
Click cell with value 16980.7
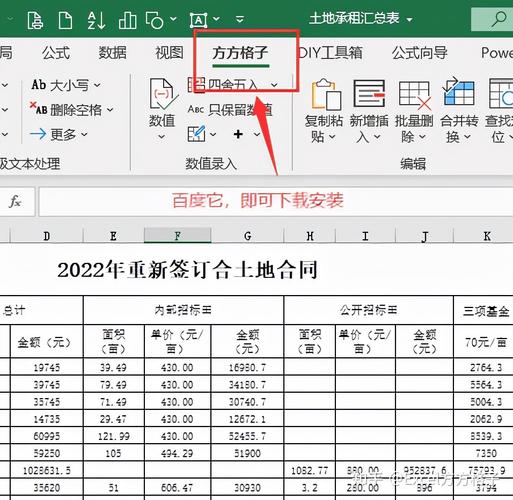(x=247, y=367)
